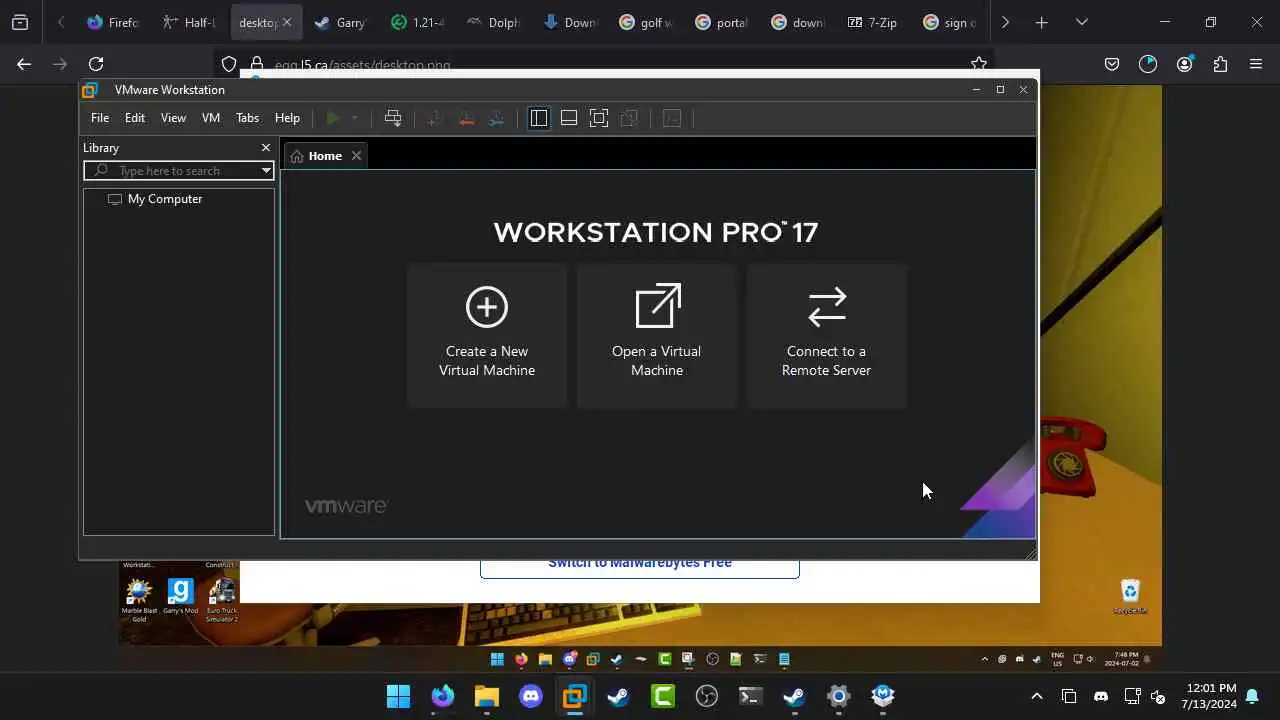The image size is (1280, 720).
Task: Click the Save to Pocket icon
Action: click(x=1112, y=64)
